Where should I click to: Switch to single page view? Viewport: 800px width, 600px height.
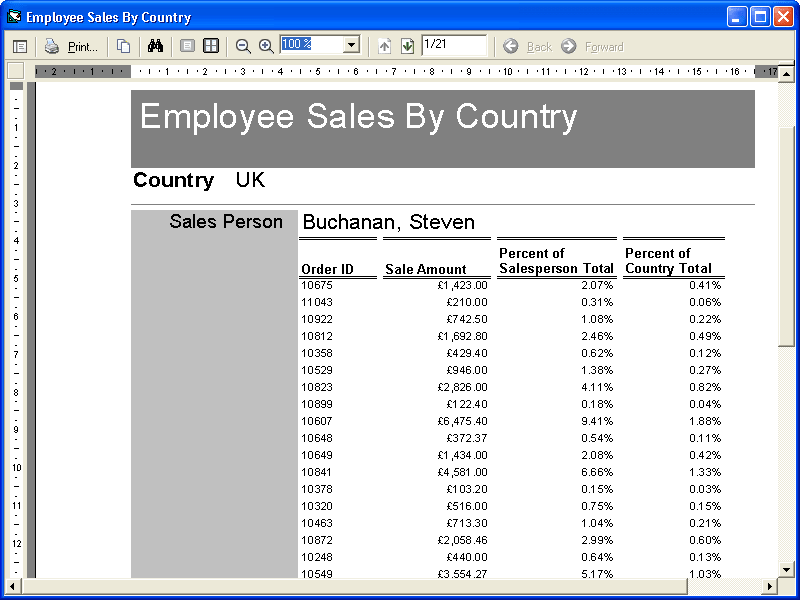coord(187,46)
